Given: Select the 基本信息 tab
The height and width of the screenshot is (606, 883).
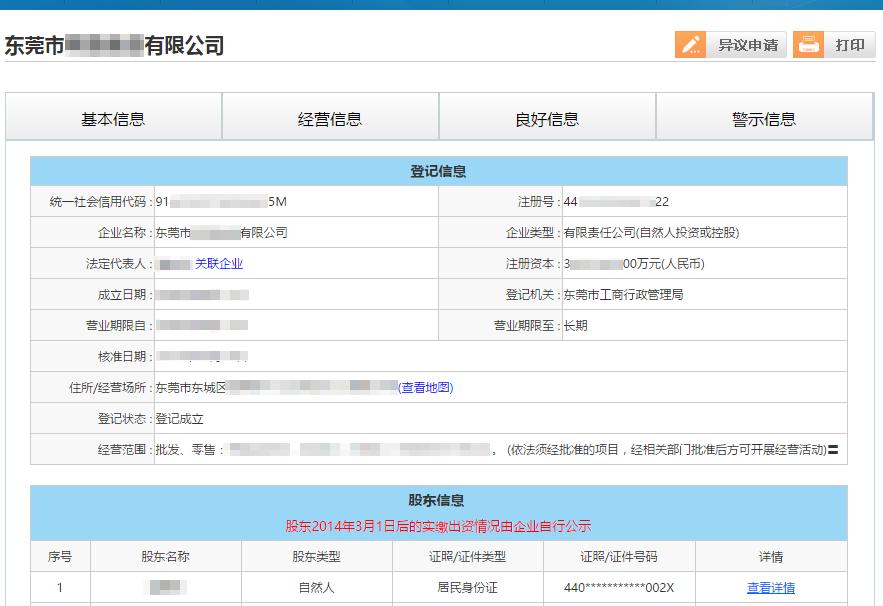Looking at the screenshot, I should tap(113, 117).
